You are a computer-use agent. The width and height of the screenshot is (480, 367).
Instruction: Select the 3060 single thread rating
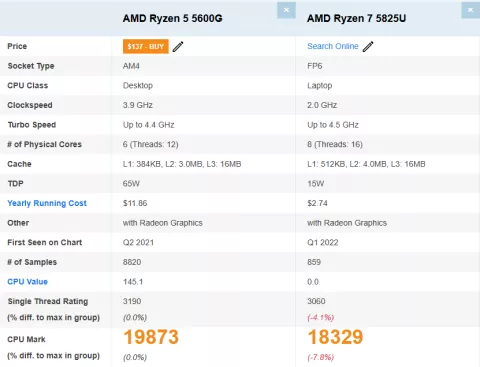click(x=316, y=301)
